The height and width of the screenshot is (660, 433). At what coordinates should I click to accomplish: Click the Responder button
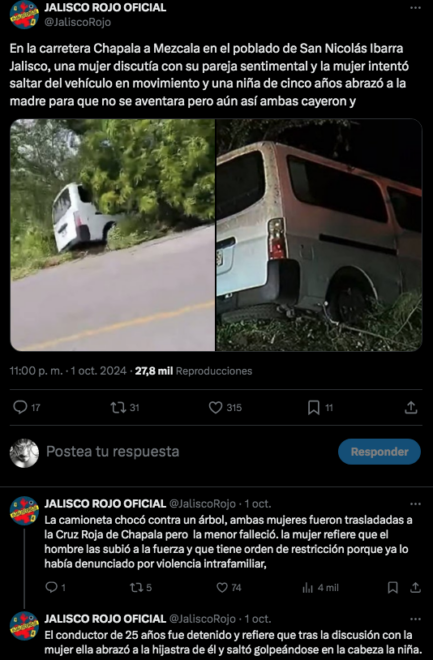(x=379, y=452)
